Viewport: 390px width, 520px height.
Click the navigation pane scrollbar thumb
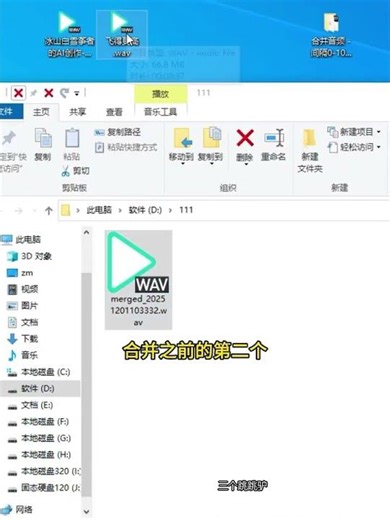[x=86, y=385]
